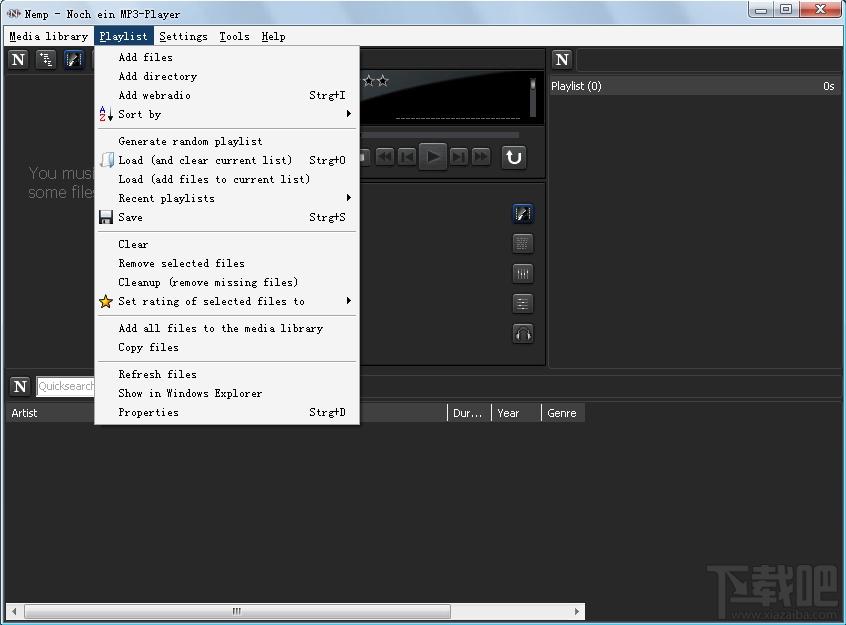Click the tree view icon in library toolbar
Image resolution: width=846 pixels, height=625 pixels.
point(46,59)
